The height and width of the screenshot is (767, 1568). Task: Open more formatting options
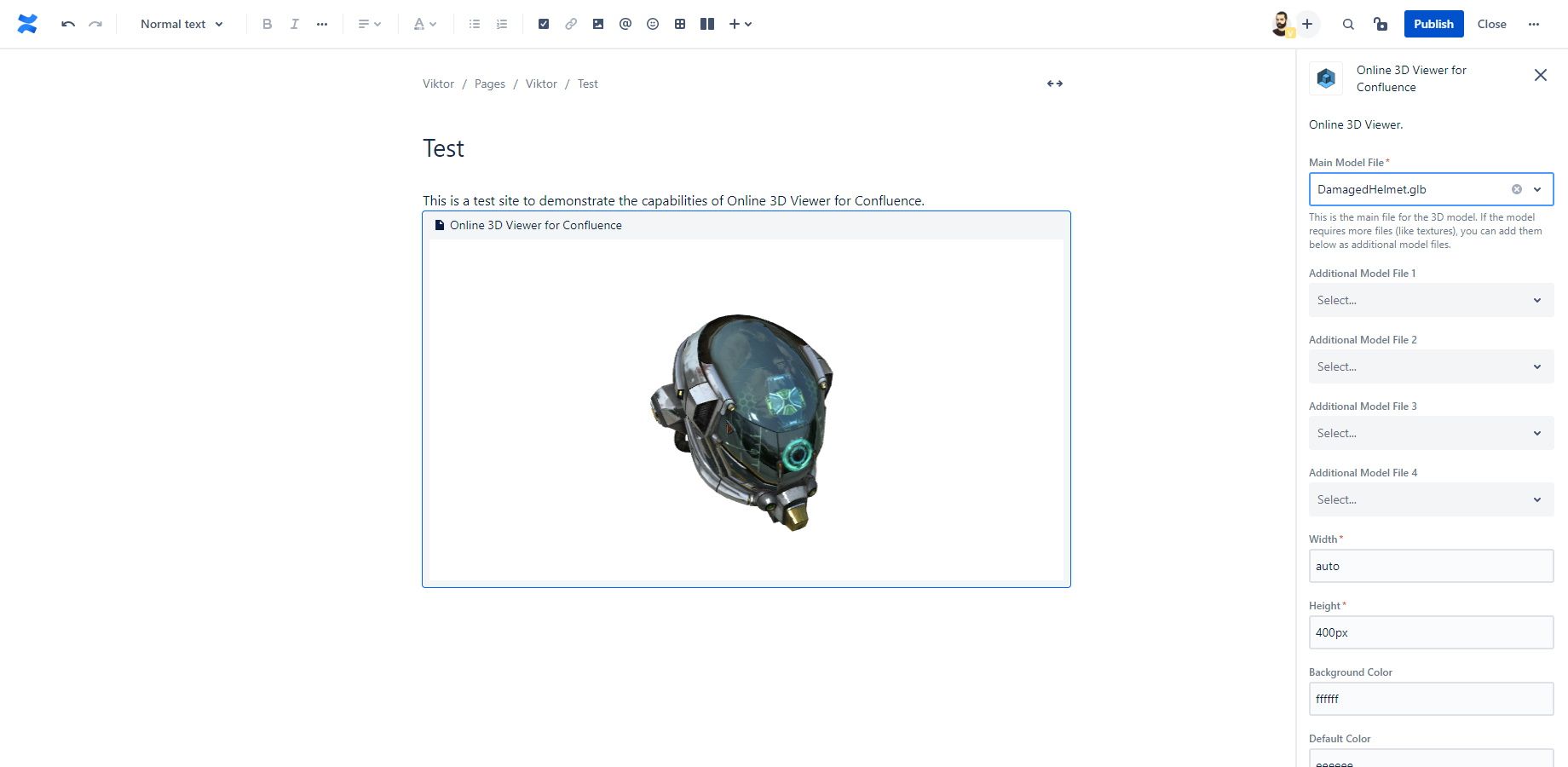click(x=322, y=24)
